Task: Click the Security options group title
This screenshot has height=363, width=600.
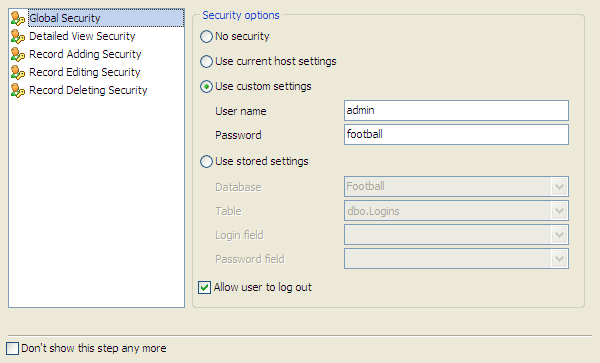Action: 241,15
